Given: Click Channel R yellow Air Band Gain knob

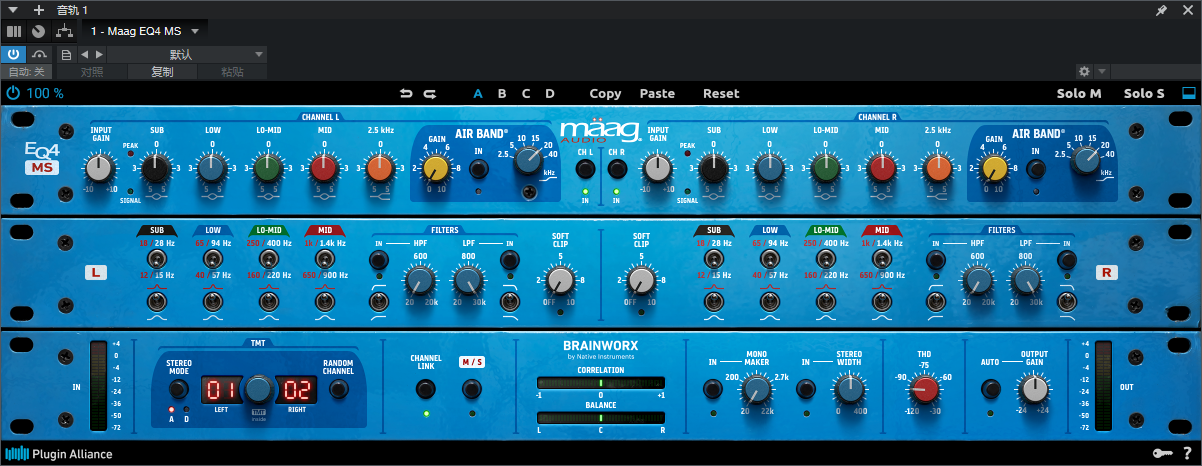Looking at the screenshot, I should [993, 169].
